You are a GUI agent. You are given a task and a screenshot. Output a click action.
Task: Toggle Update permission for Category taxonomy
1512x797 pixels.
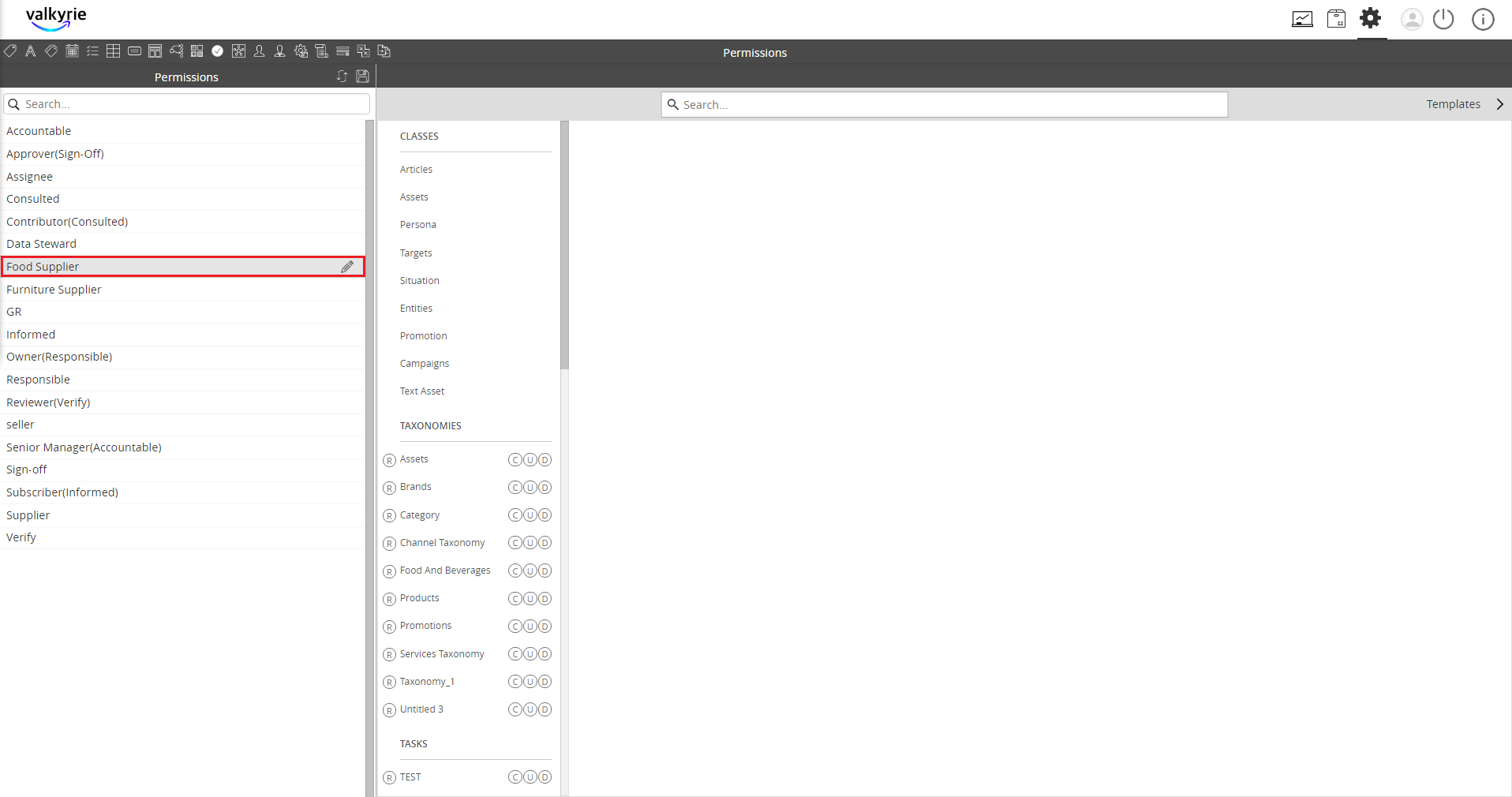pos(530,515)
